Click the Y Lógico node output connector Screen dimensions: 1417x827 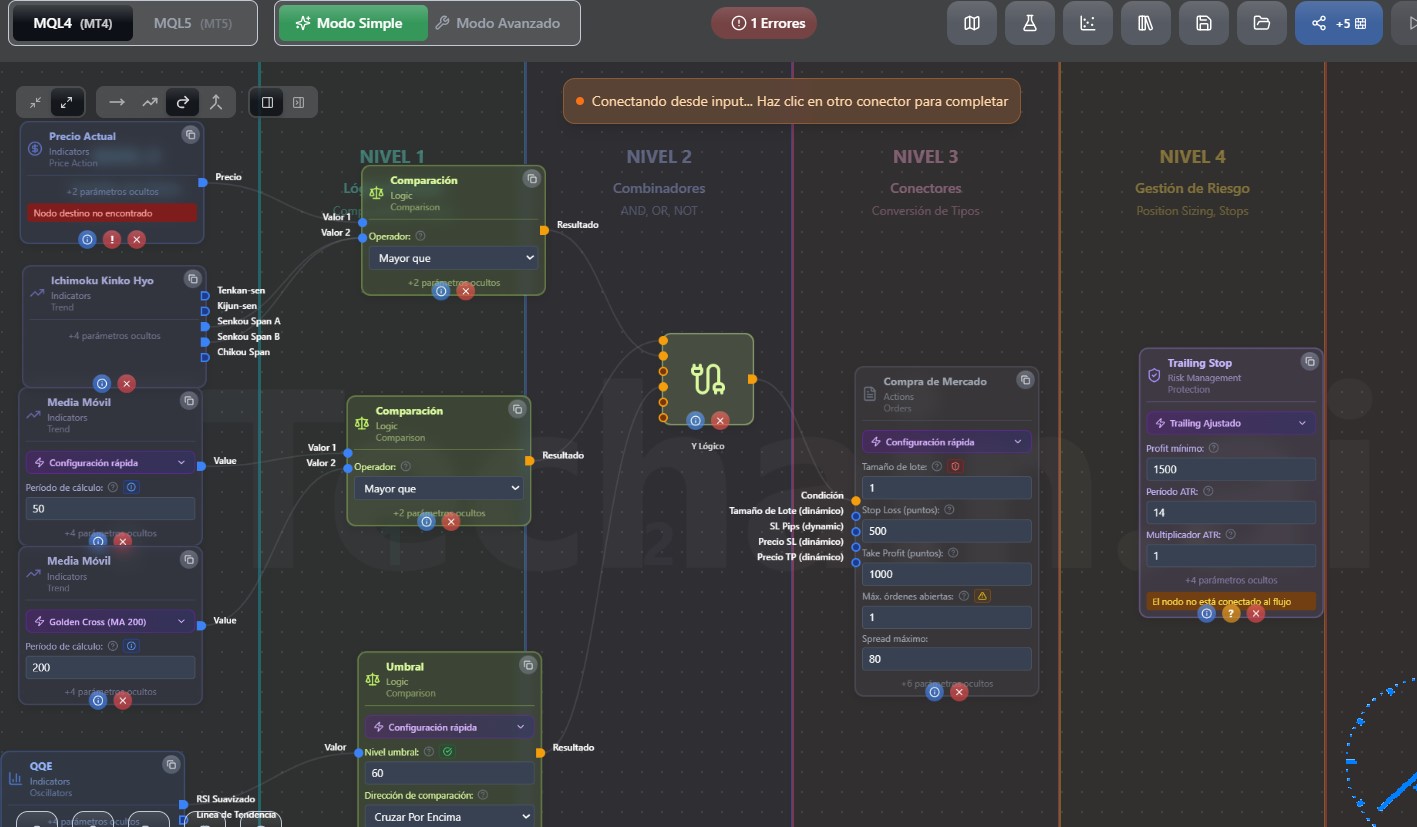(x=752, y=379)
